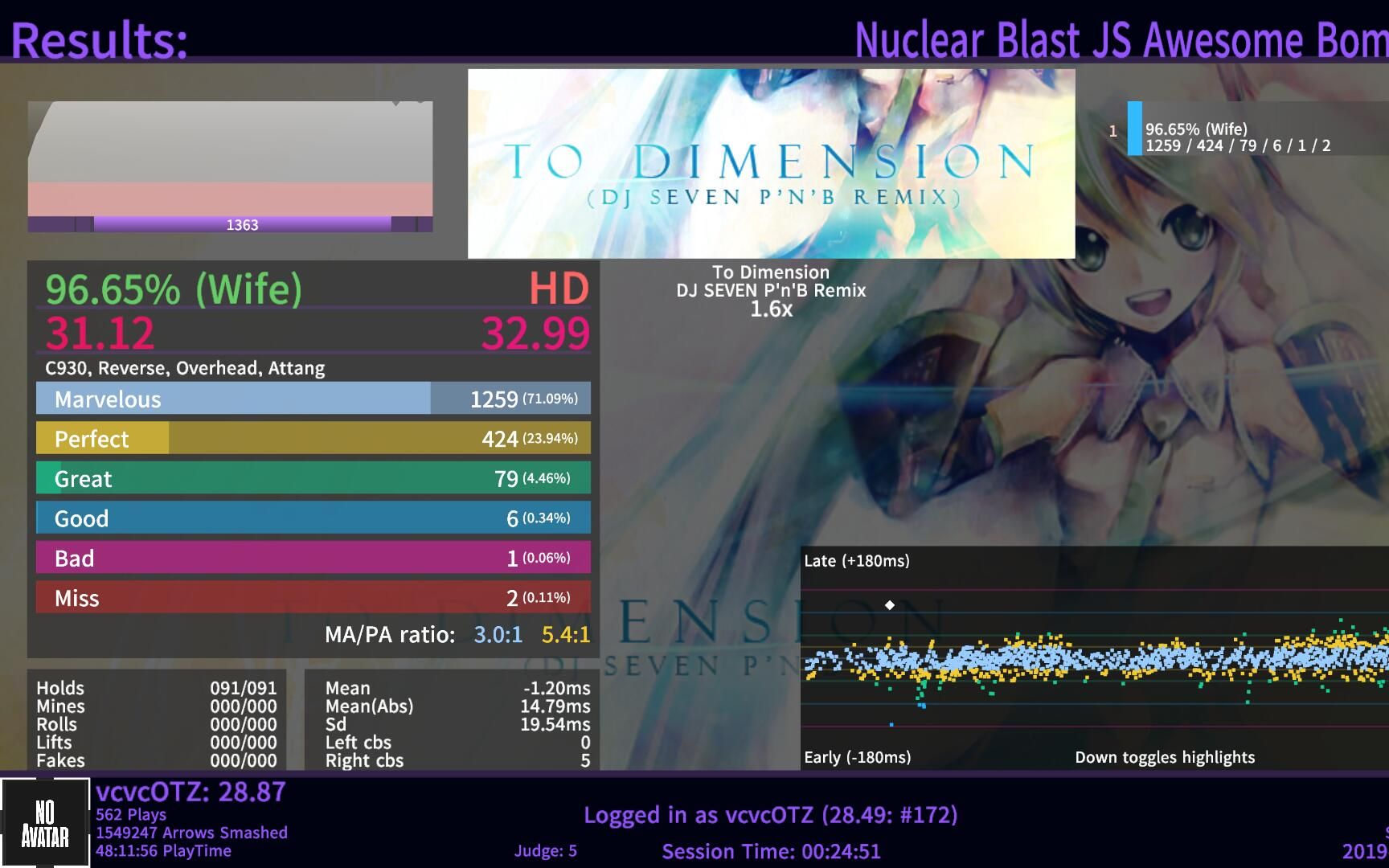Viewport: 1389px width, 868px height.
Task: Click the Perfect judgment bar
Action: pos(313,438)
